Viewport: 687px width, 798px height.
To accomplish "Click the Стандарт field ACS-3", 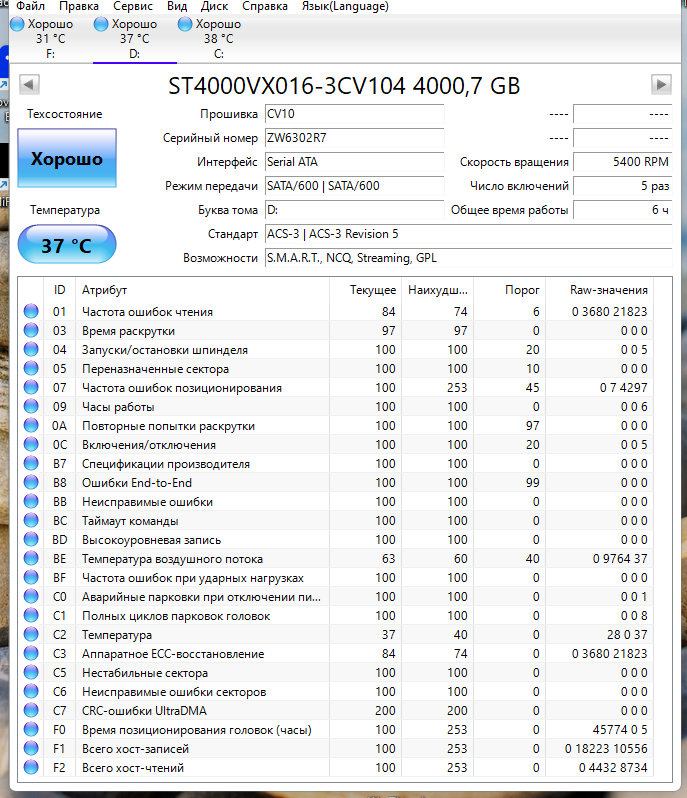I will (468, 234).
